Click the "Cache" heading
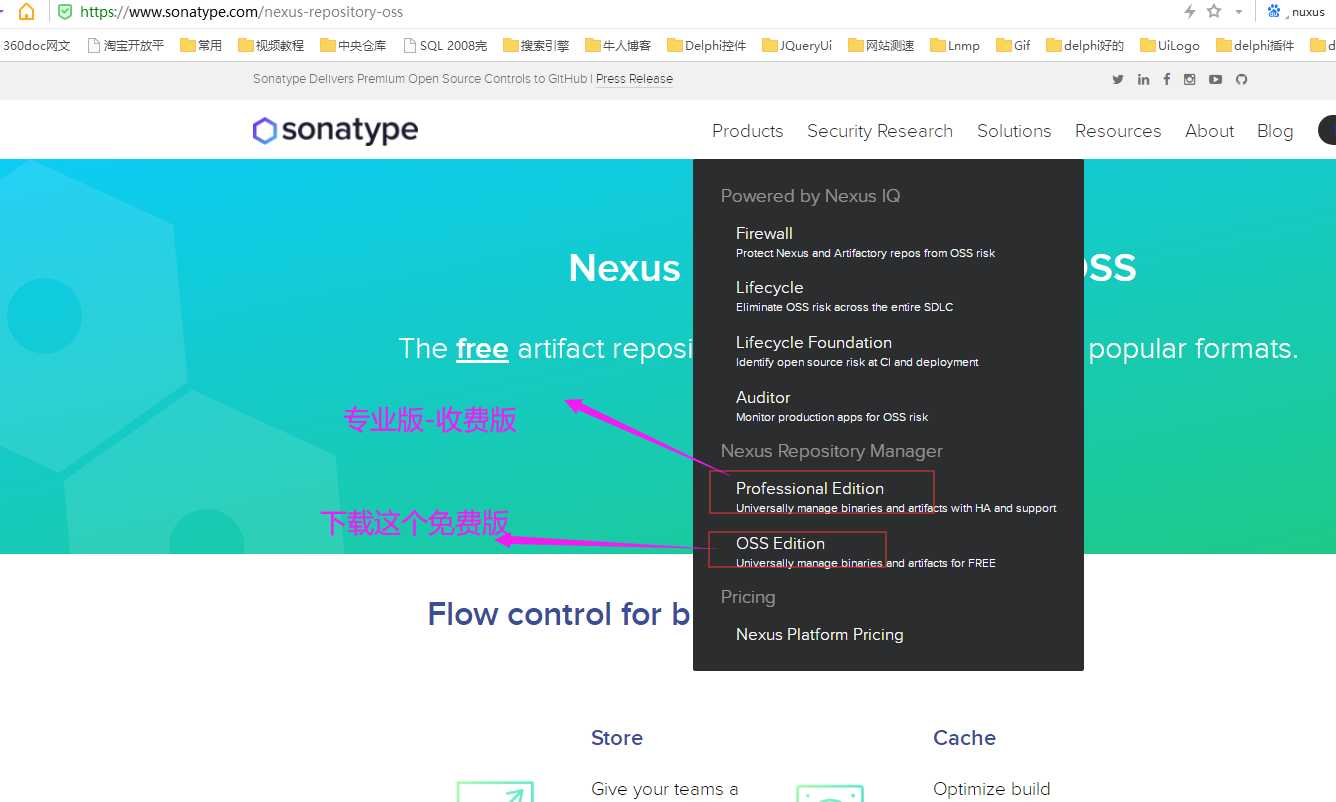This screenshot has width=1336, height=802. 964,738
